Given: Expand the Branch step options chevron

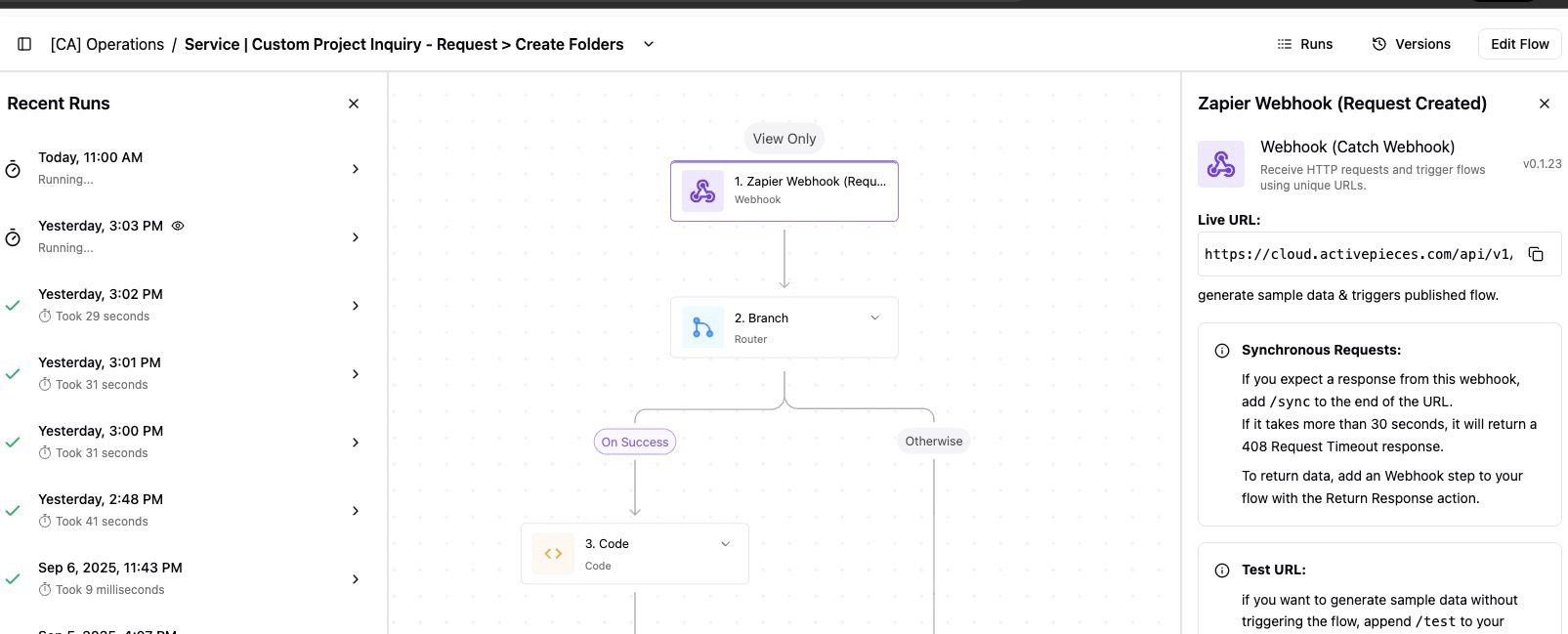Looking at the screenshot, I should pos(874,317).
